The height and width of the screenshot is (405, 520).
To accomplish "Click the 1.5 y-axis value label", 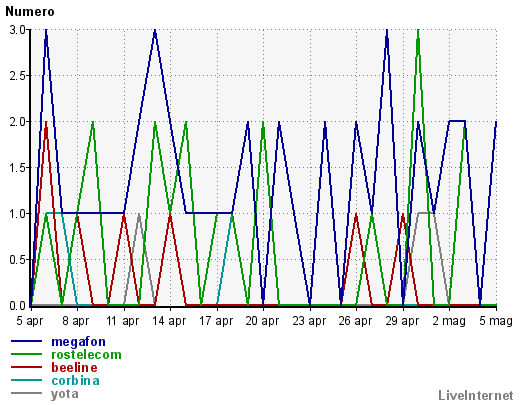I will tap(17, 168).
